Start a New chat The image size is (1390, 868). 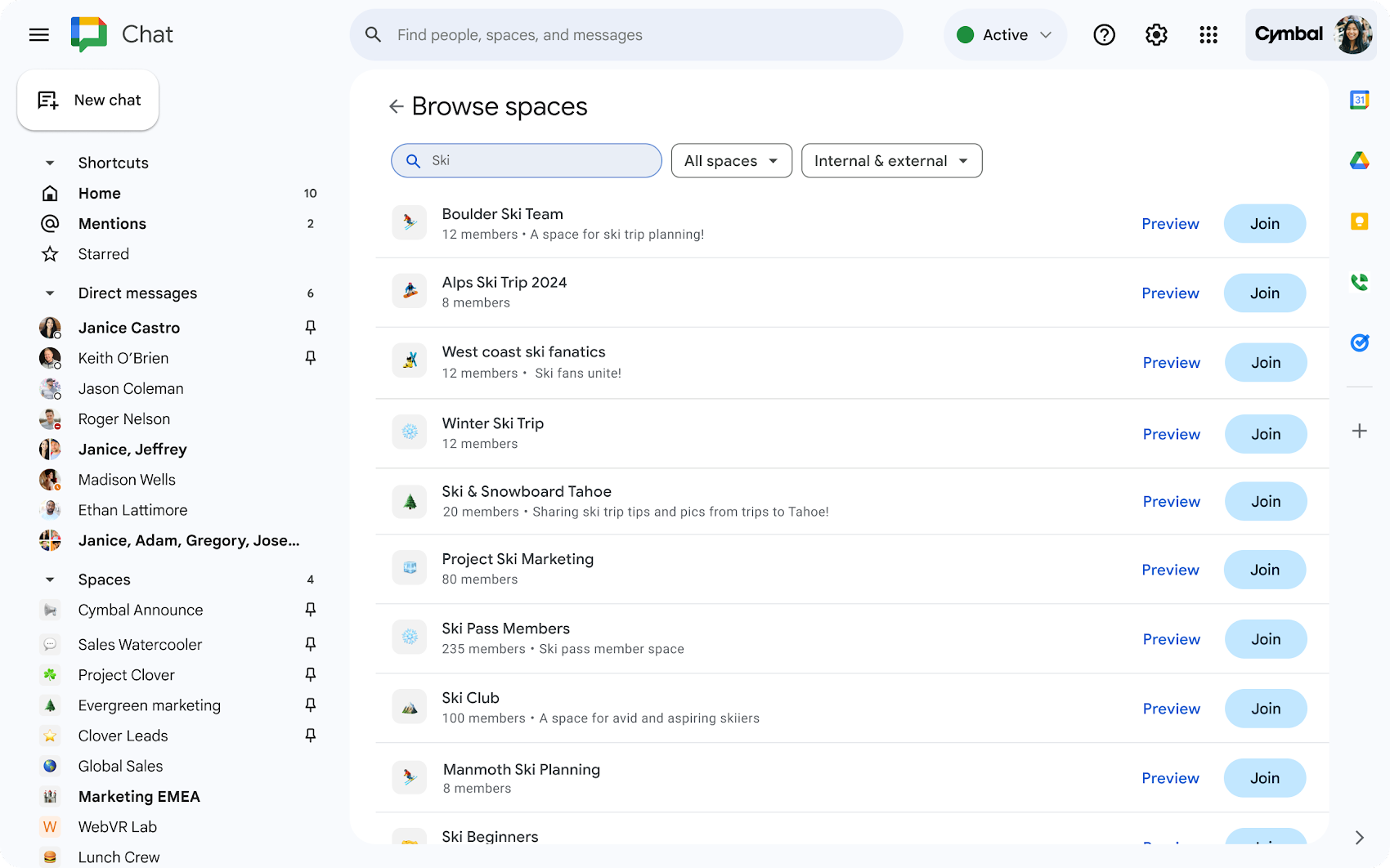[88, 100]
